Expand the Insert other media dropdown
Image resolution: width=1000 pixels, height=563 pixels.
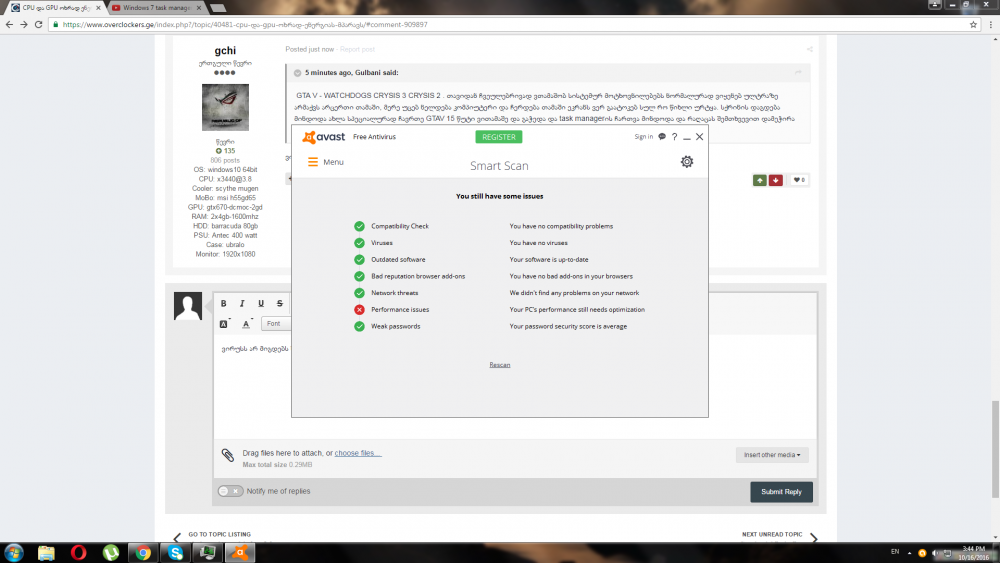773,455
